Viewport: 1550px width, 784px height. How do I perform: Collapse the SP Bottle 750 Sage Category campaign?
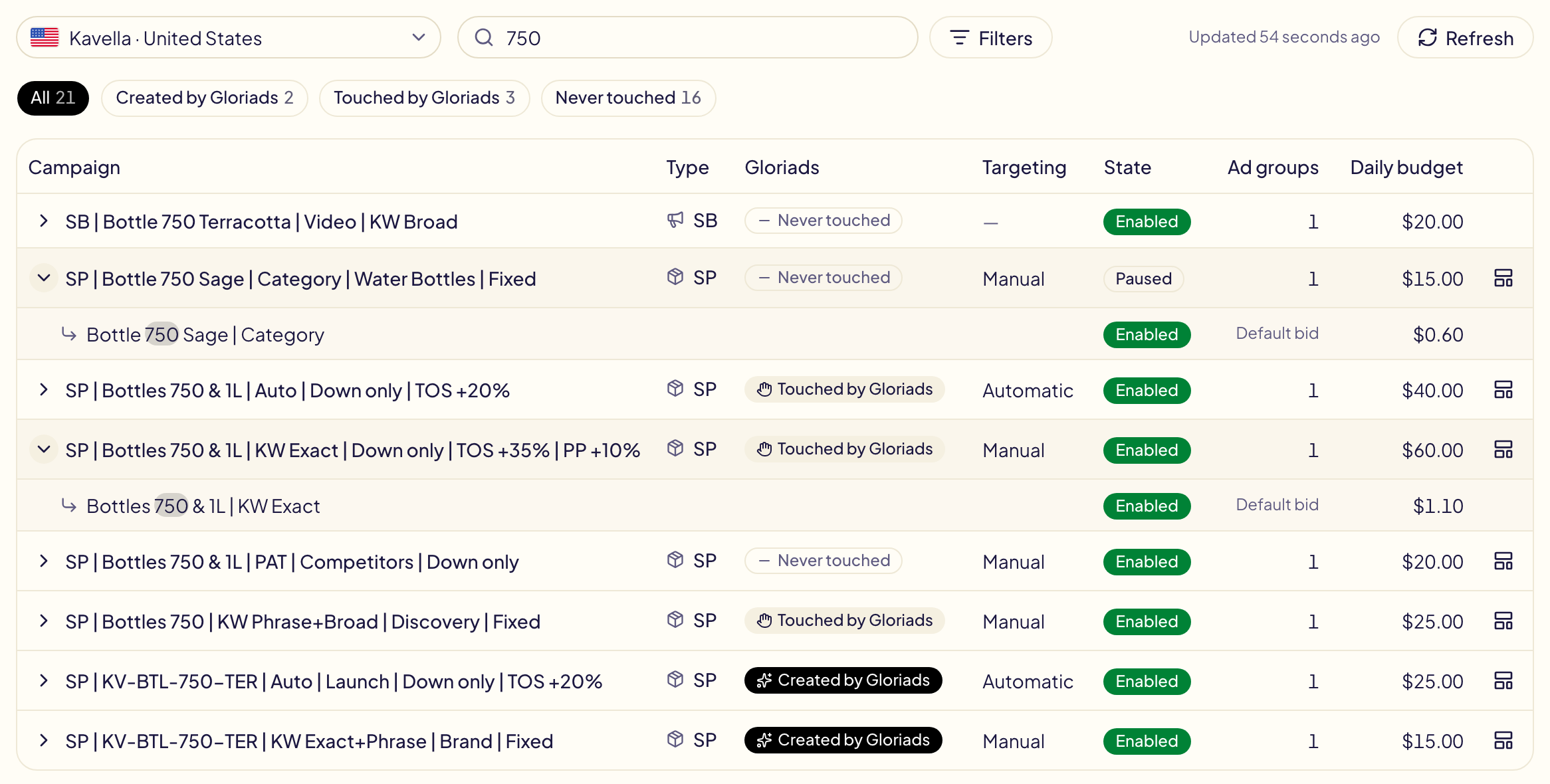click(x=44, y=278)
